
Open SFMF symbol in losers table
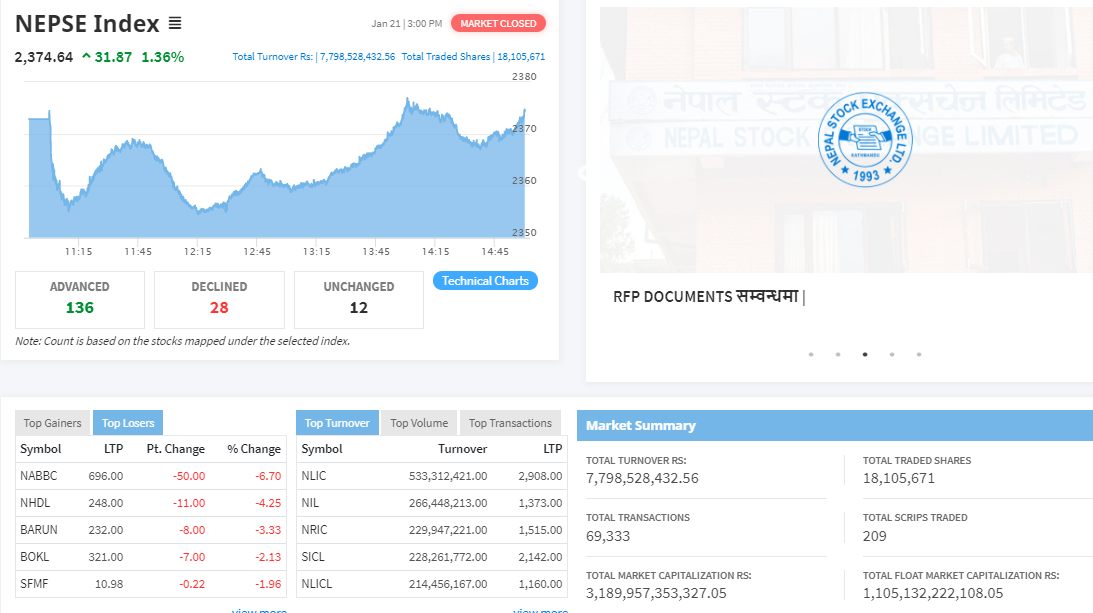point(34,584)
